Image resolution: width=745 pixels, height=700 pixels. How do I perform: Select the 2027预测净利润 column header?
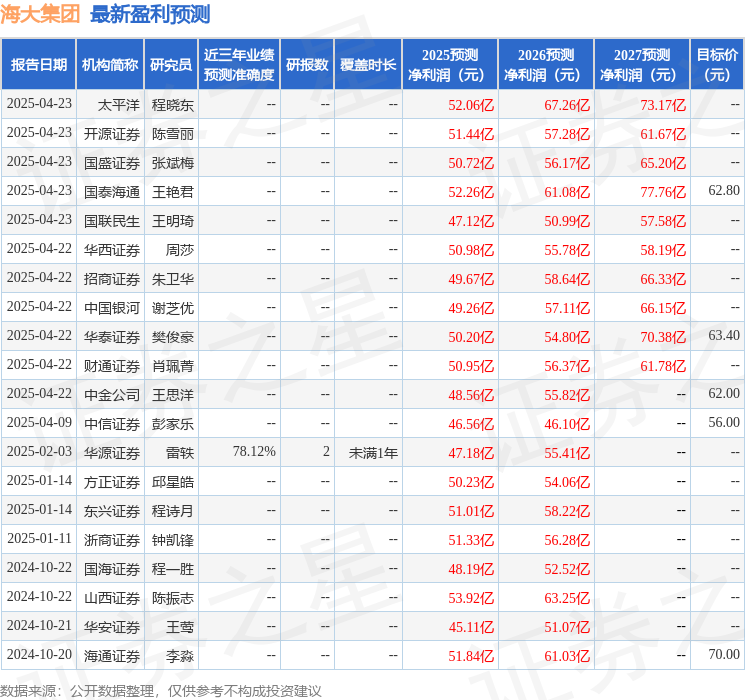641,65
